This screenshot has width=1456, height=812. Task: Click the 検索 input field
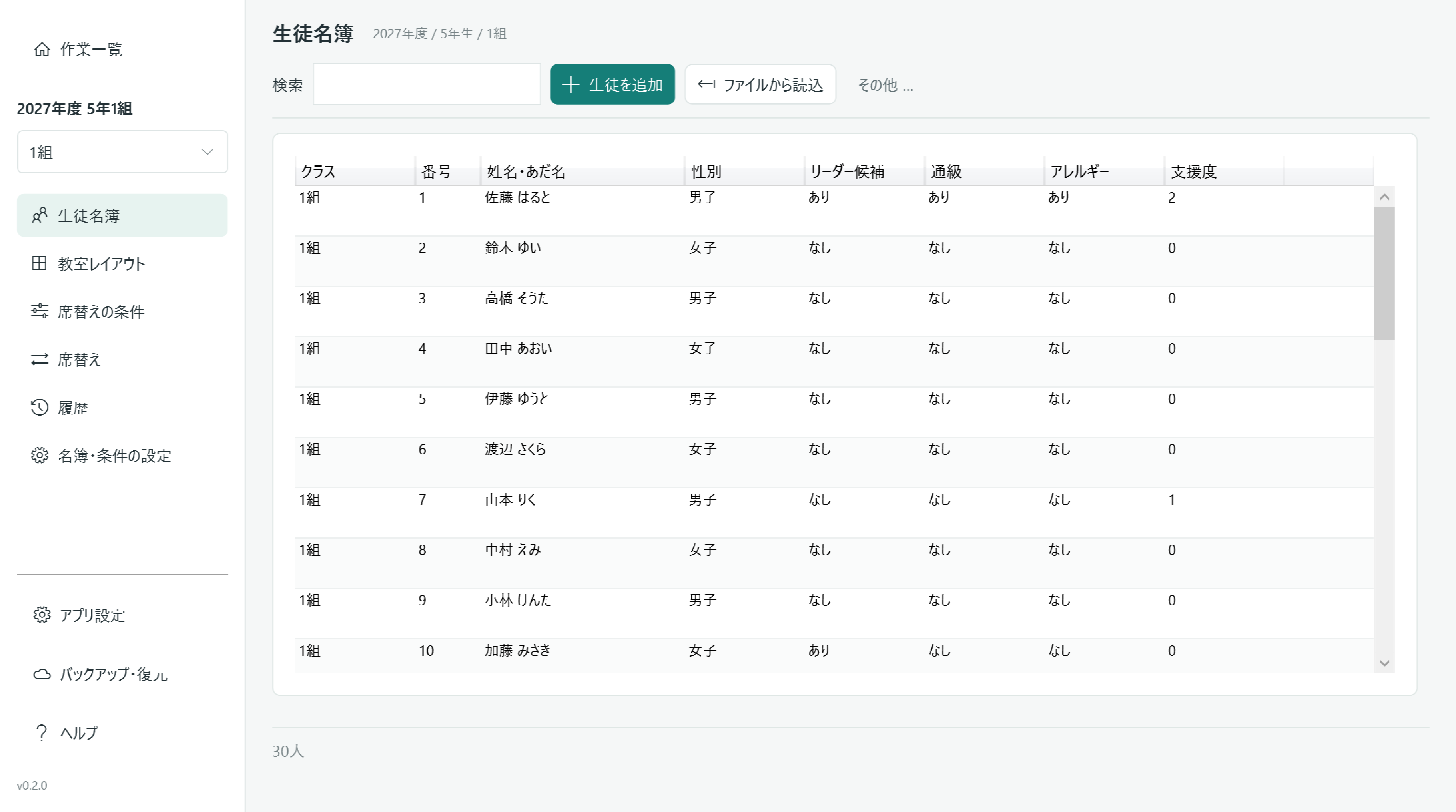[427, 84]
